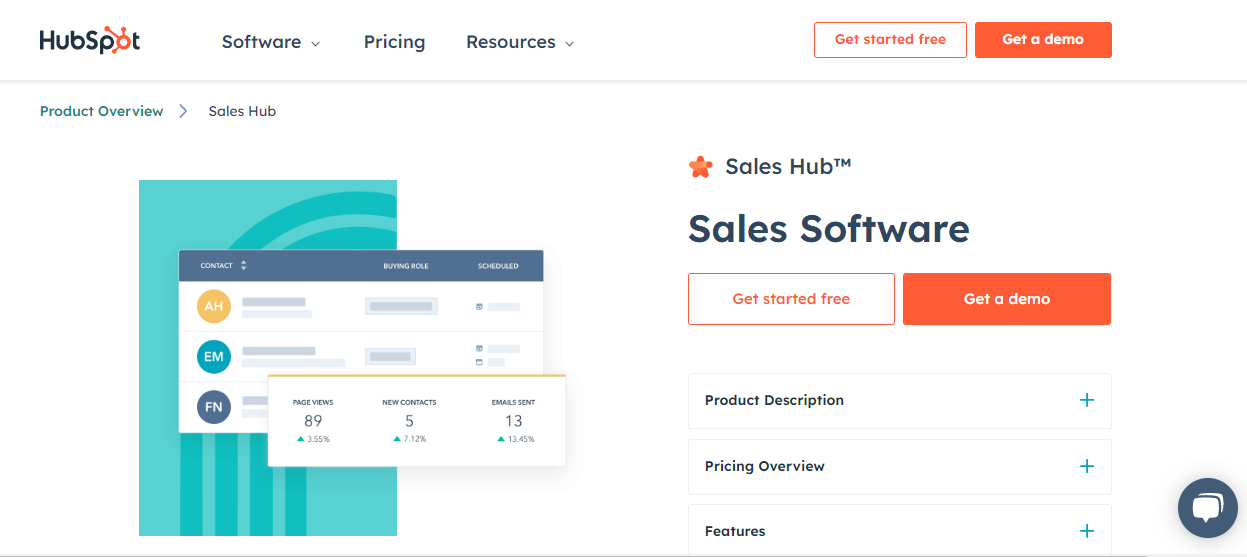Viewport: 1247px width, 557px height.
Task: Click the 3.55% growth indicator
Action: tap(313, 439)
